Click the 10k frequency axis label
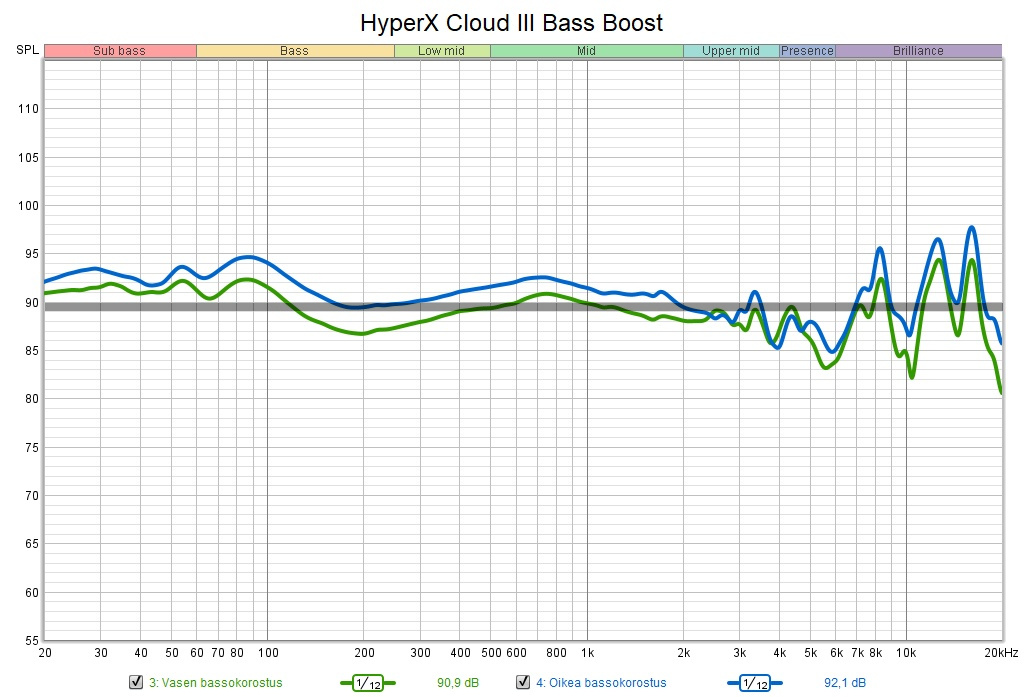The width and height of the screenshot is (1024, 697). tap(906, 653)
